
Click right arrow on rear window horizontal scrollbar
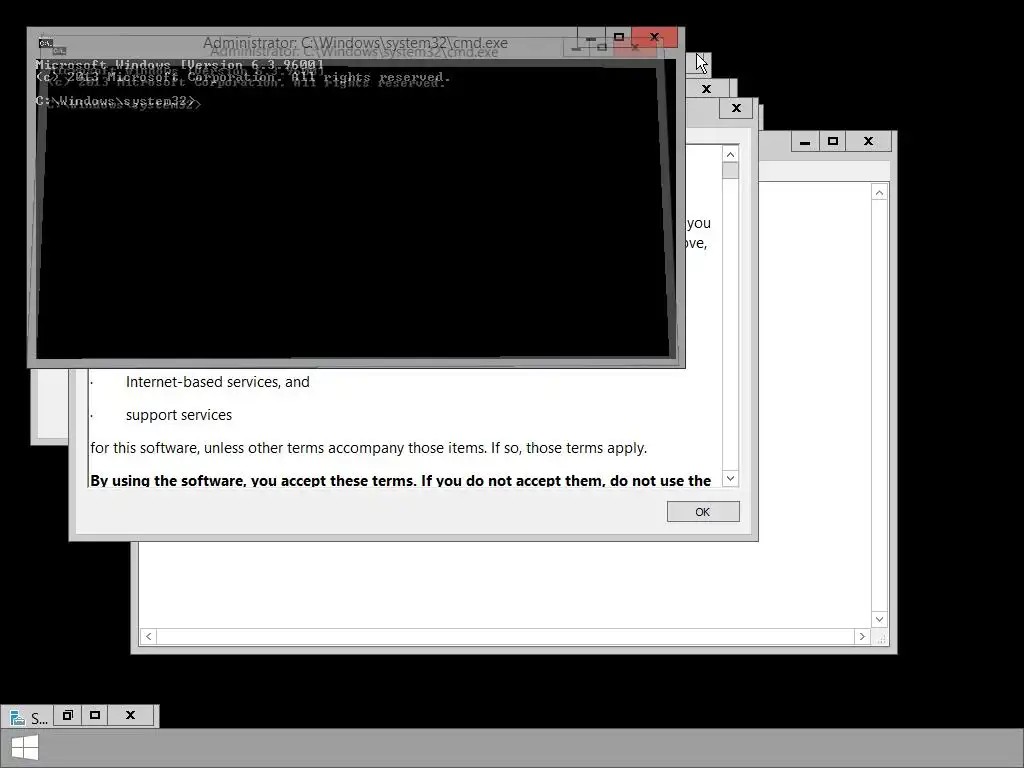862,636
